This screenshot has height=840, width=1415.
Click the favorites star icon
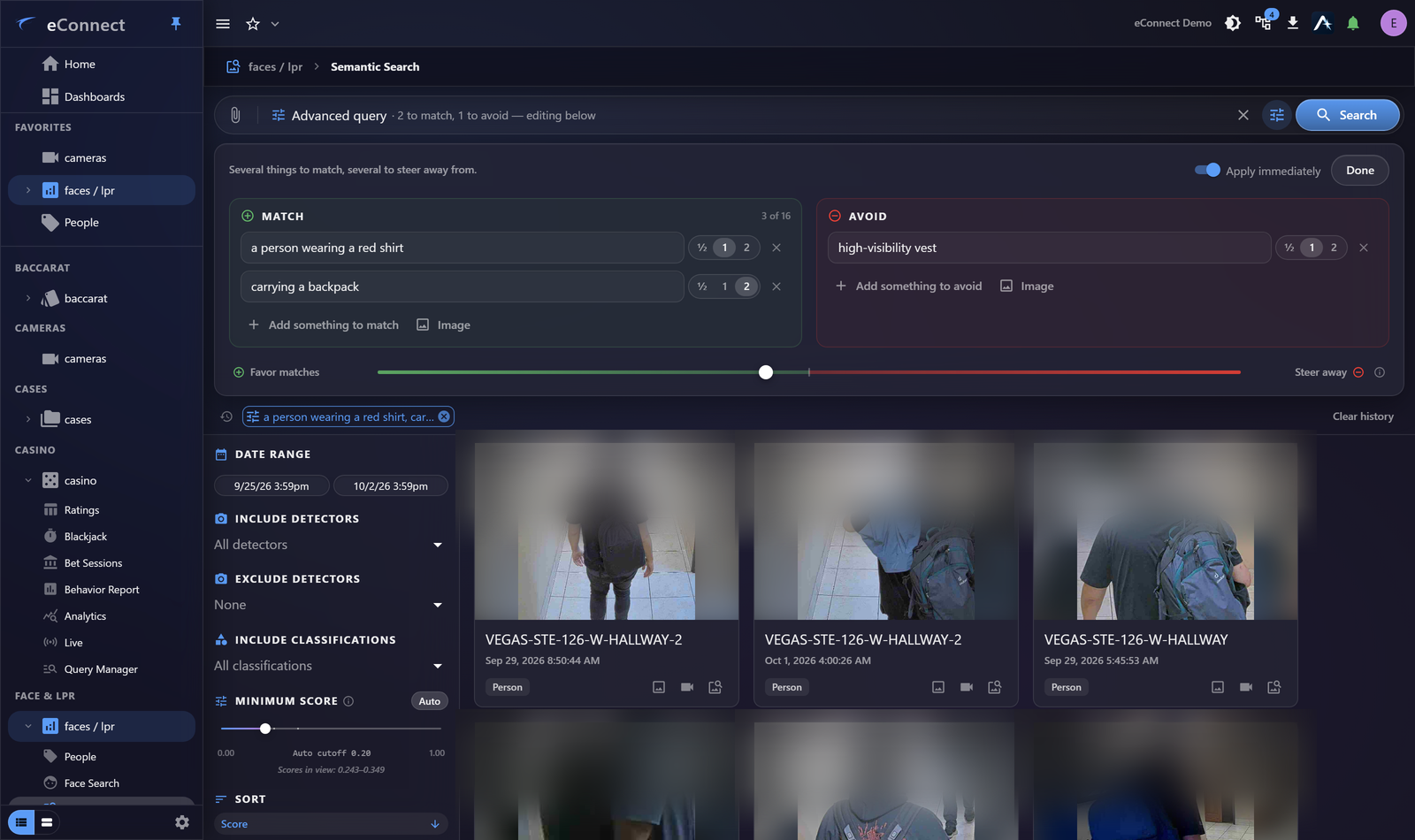(x=253, y=24)
